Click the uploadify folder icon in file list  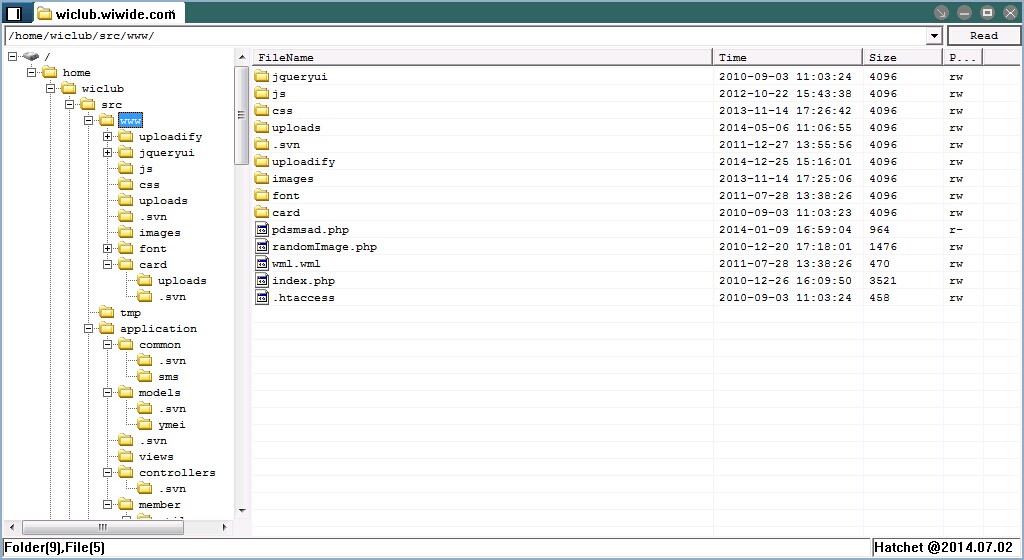click(x=262, y=161)
